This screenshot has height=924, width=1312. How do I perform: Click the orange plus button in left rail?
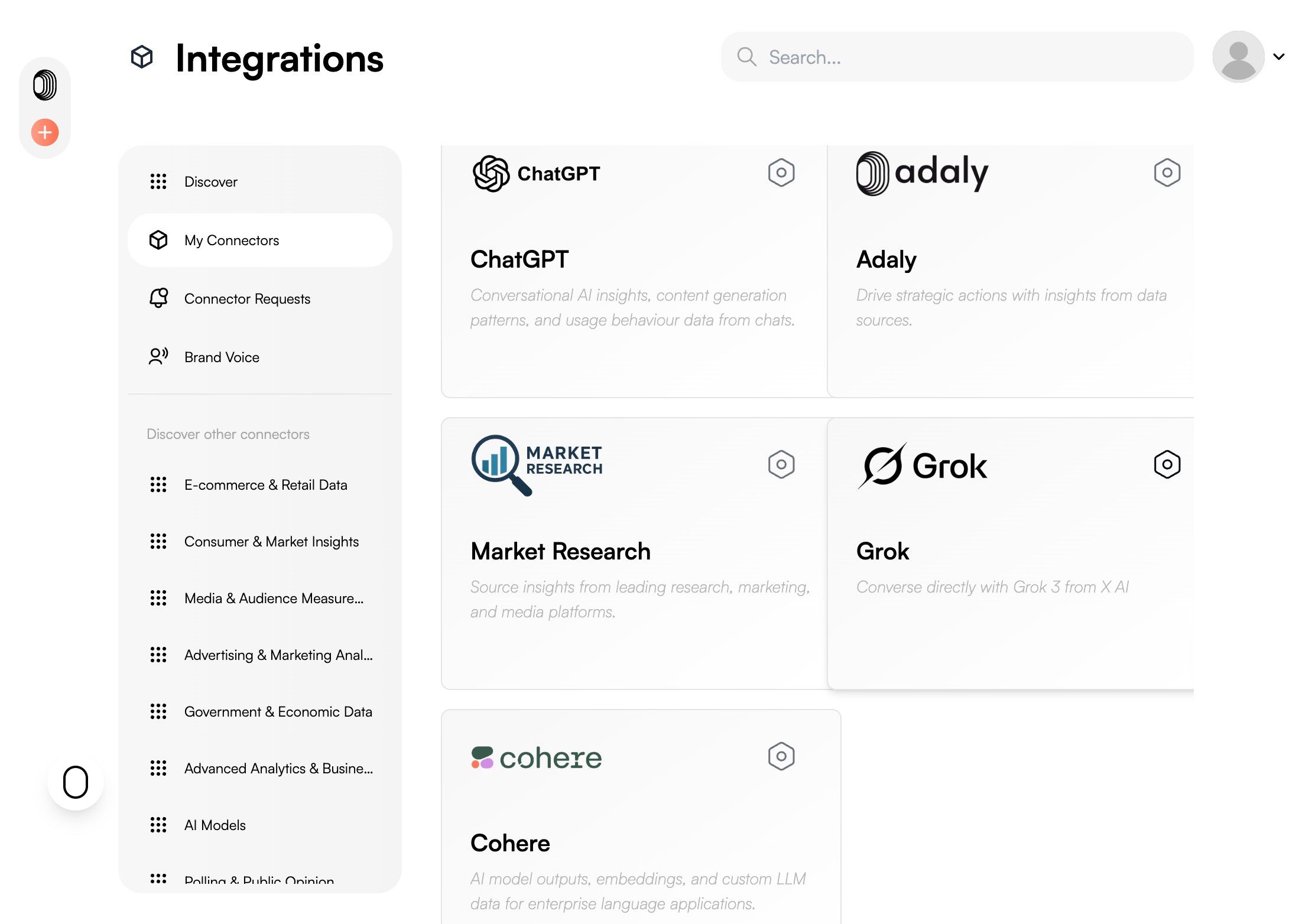pyautogui.click(x=45, y=132)
